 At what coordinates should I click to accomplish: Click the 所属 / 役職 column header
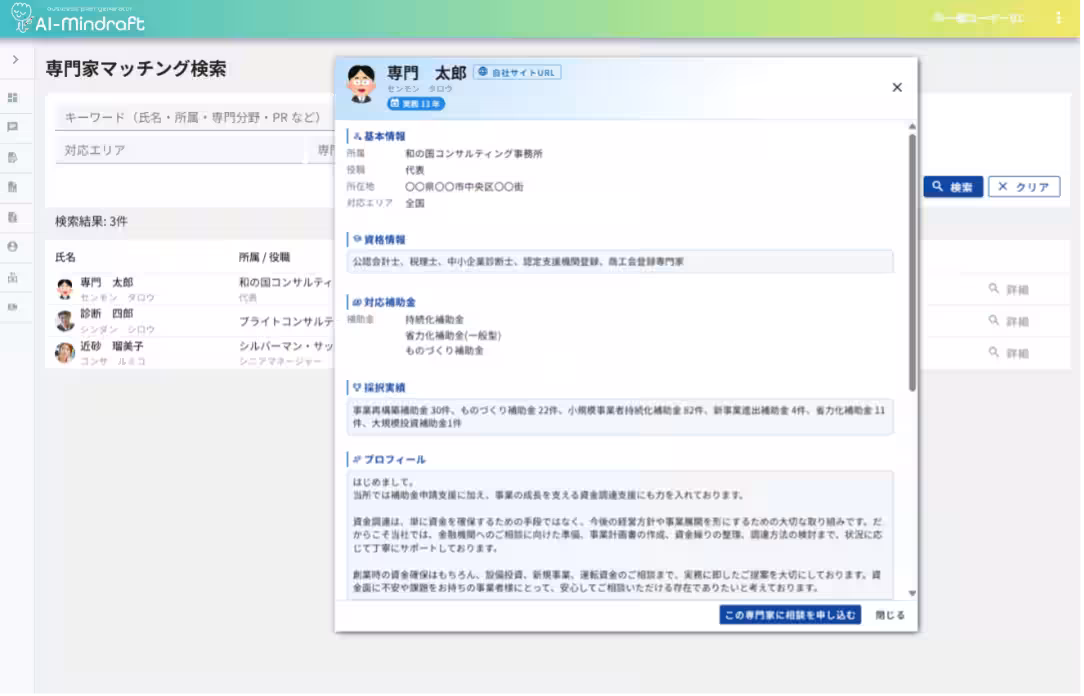coord(265,258)
